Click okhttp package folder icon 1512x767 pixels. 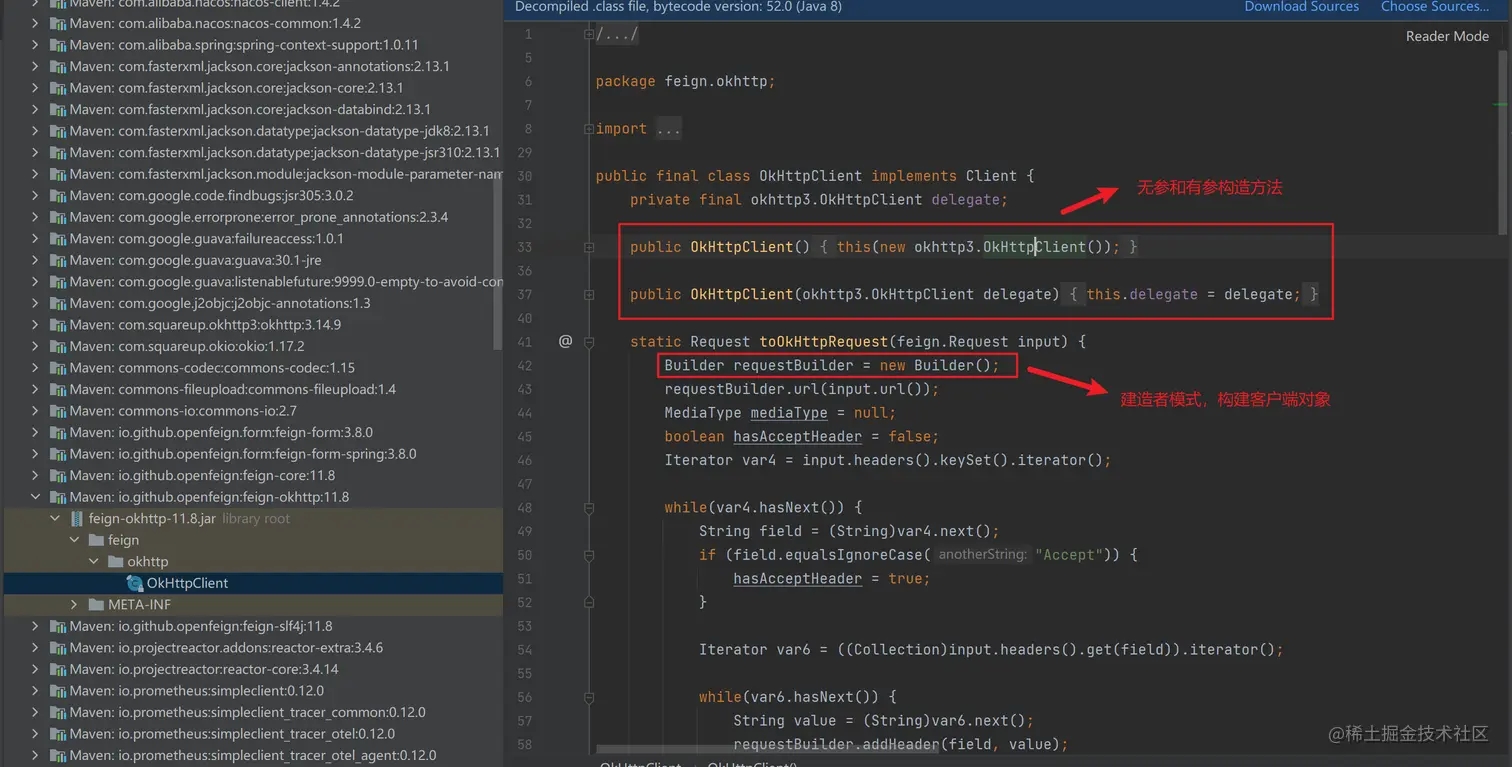(x=116, y=561)
